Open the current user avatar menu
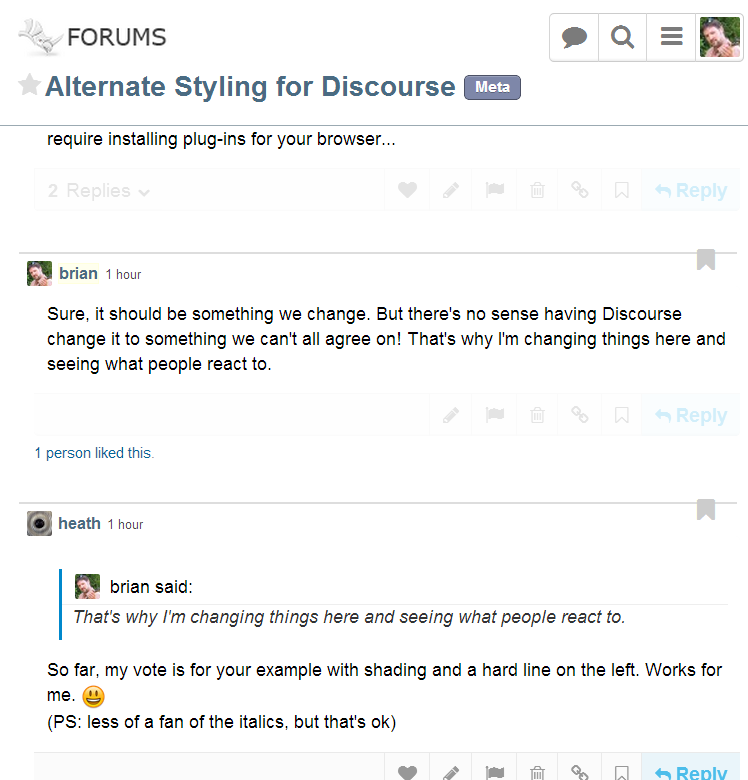This screenshot has width=748, height=780. pos(720,37)
